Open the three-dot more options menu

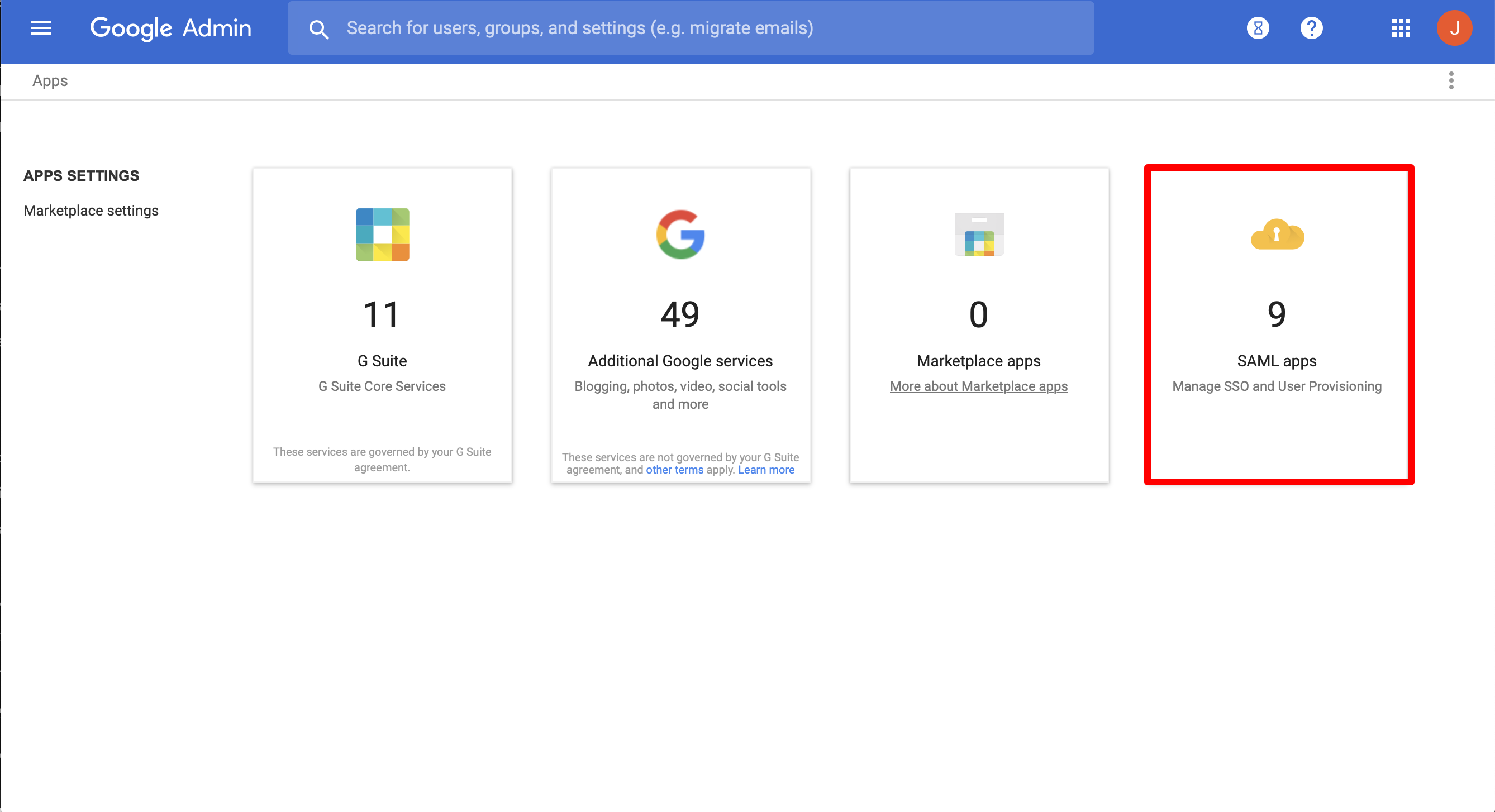coord(1451,80)
